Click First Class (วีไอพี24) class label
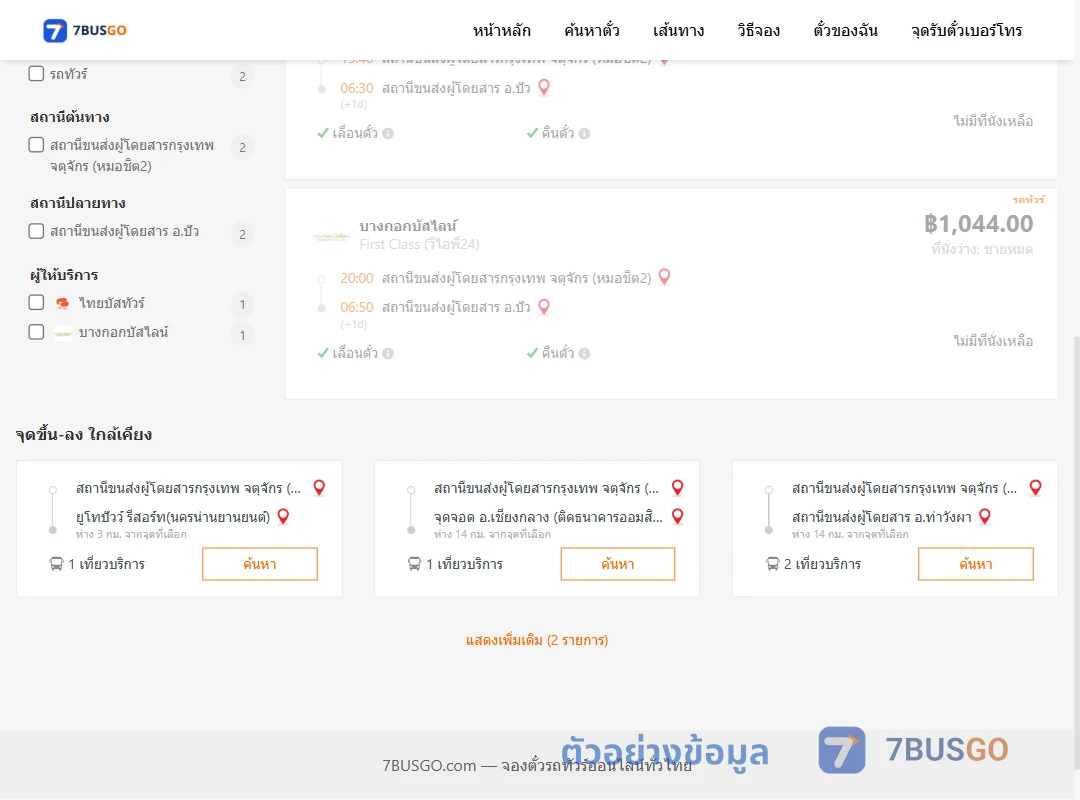This screenshot has width=1080, height=800. point(419,244)
